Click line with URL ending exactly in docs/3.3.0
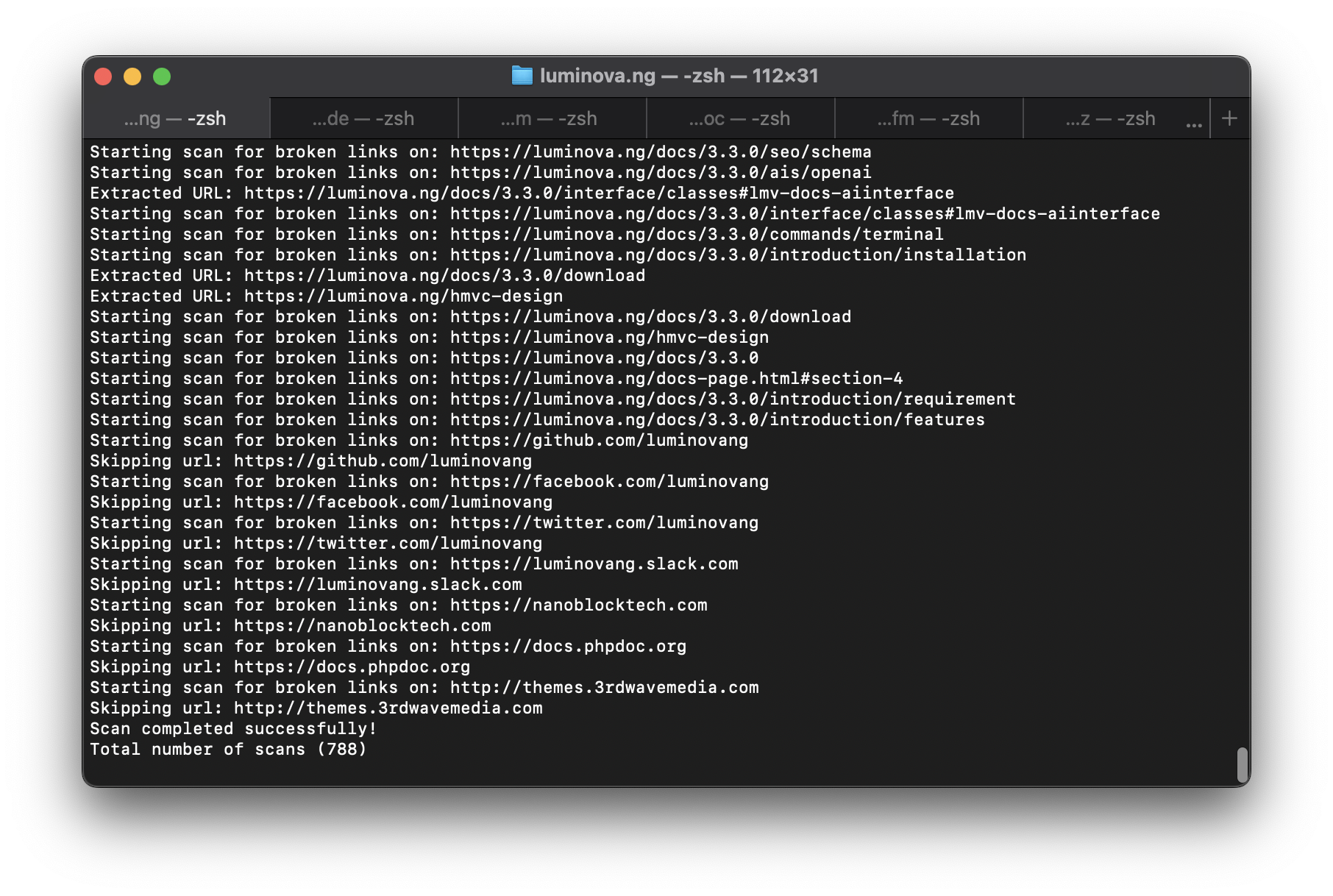 click(x=424, y=358)
